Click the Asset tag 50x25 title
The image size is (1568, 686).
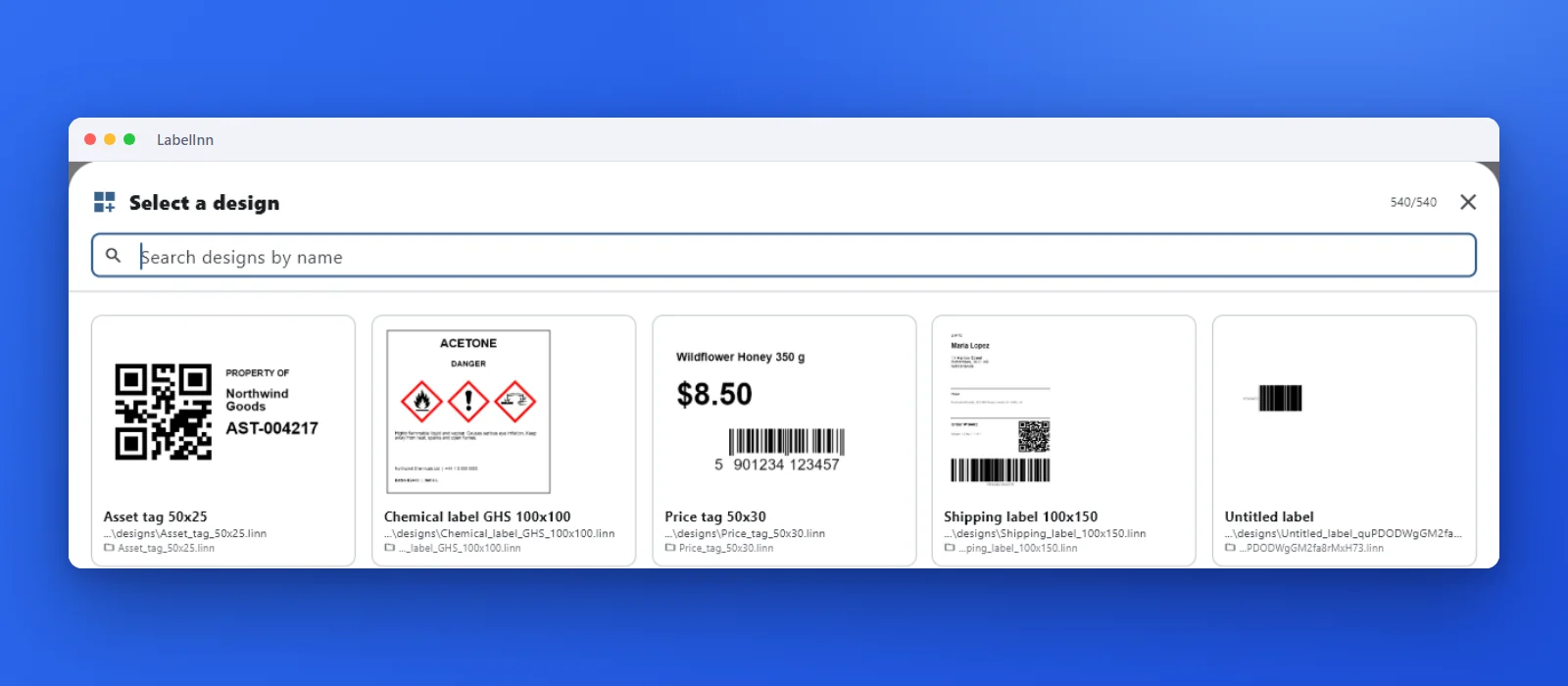[x=155, y=516]
